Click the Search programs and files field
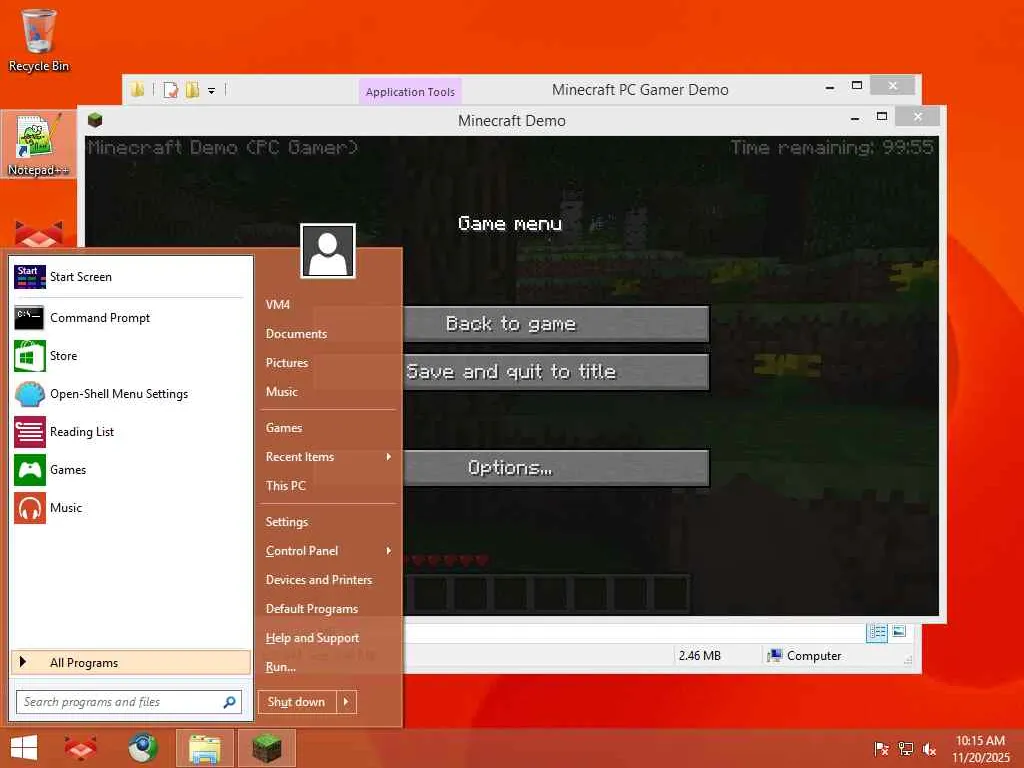Image resolution: width=1024 pixels, height=768 pixels. point(129,702)
